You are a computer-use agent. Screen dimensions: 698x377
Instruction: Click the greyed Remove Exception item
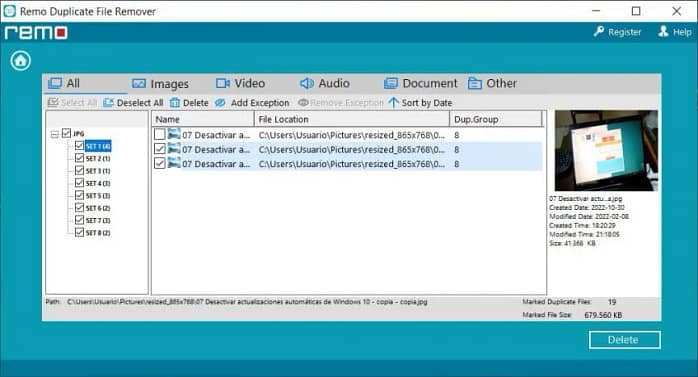pyautogui.click(x=341, y=103)
